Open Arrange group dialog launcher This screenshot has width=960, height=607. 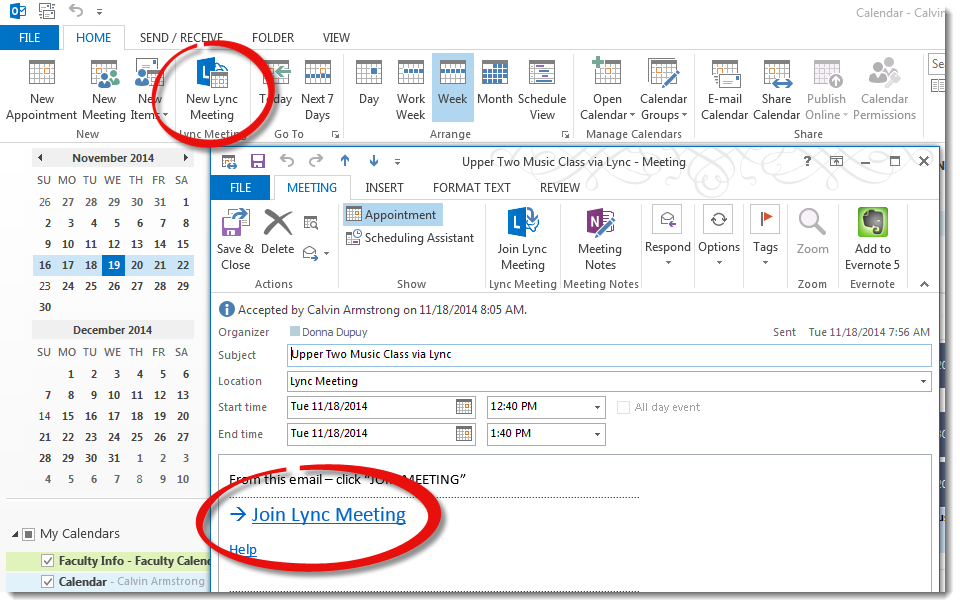tap(565, 134)
